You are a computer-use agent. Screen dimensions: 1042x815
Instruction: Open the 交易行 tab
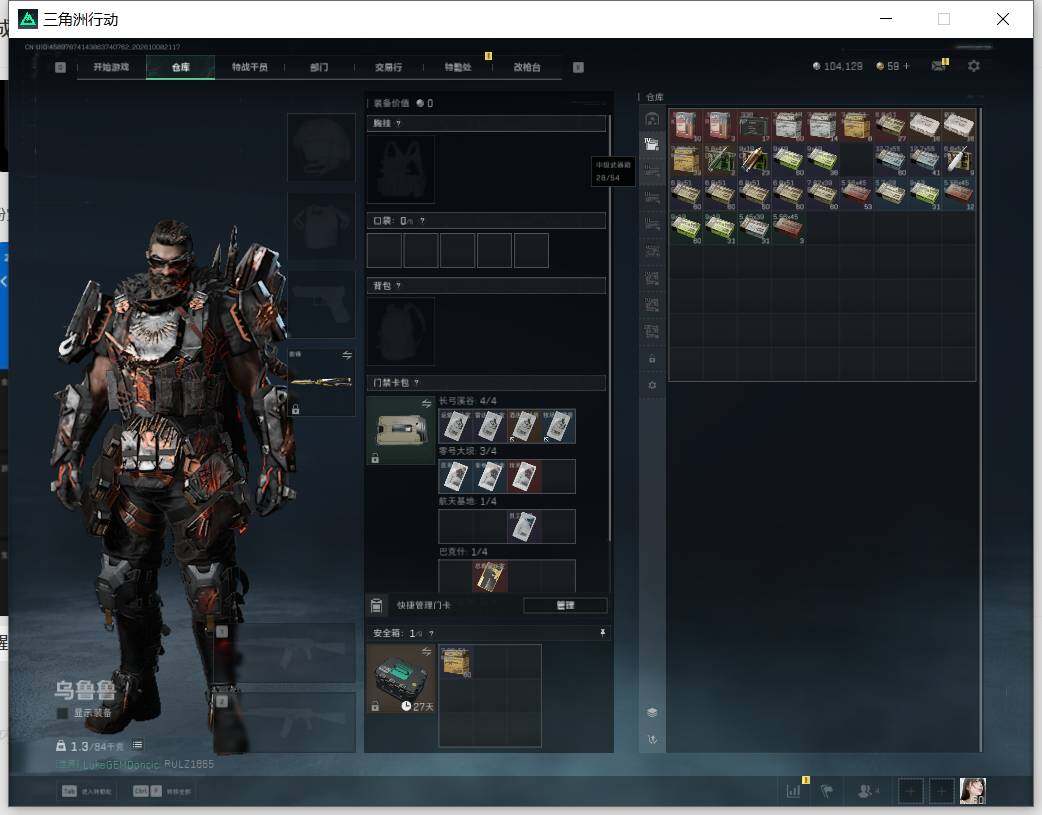[x=388, y=67]
